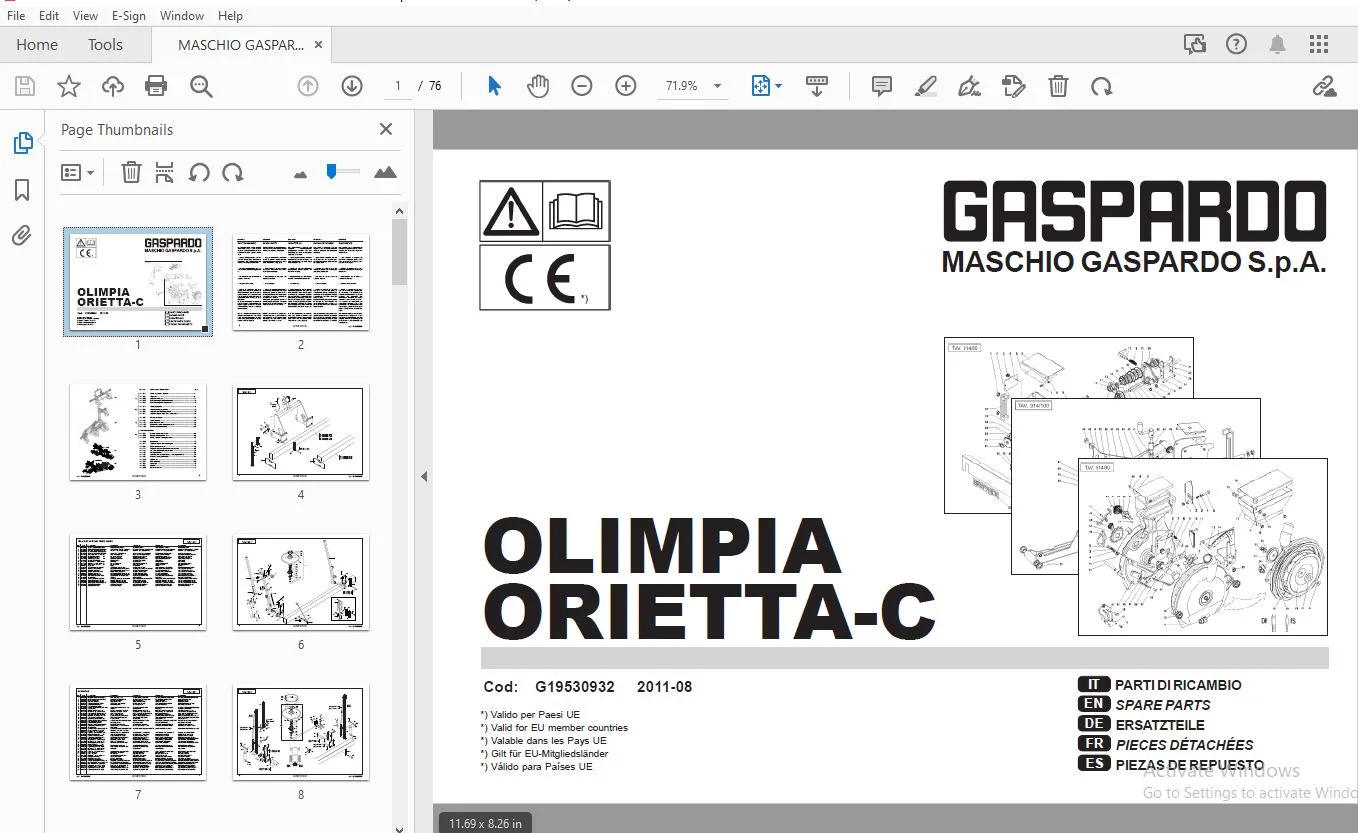Open the Attachments paperclip panel
The height and width of the screenshot is (833, 1358).
tap(22, 236)
